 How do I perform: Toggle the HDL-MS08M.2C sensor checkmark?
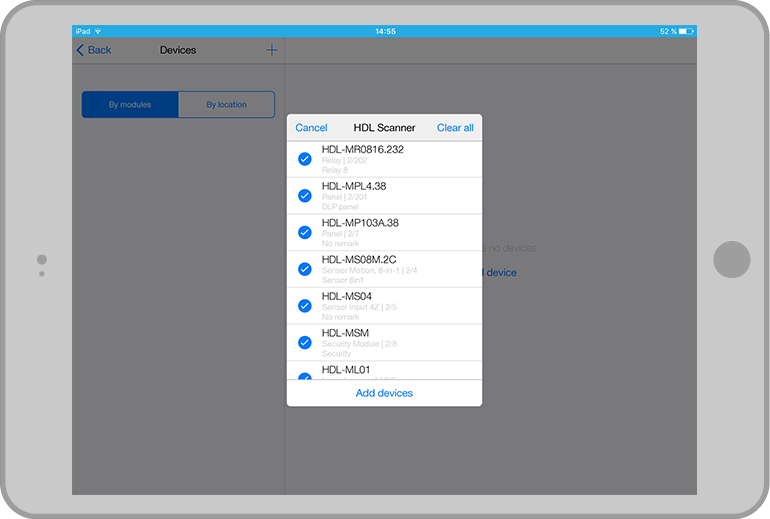point(305,269)
